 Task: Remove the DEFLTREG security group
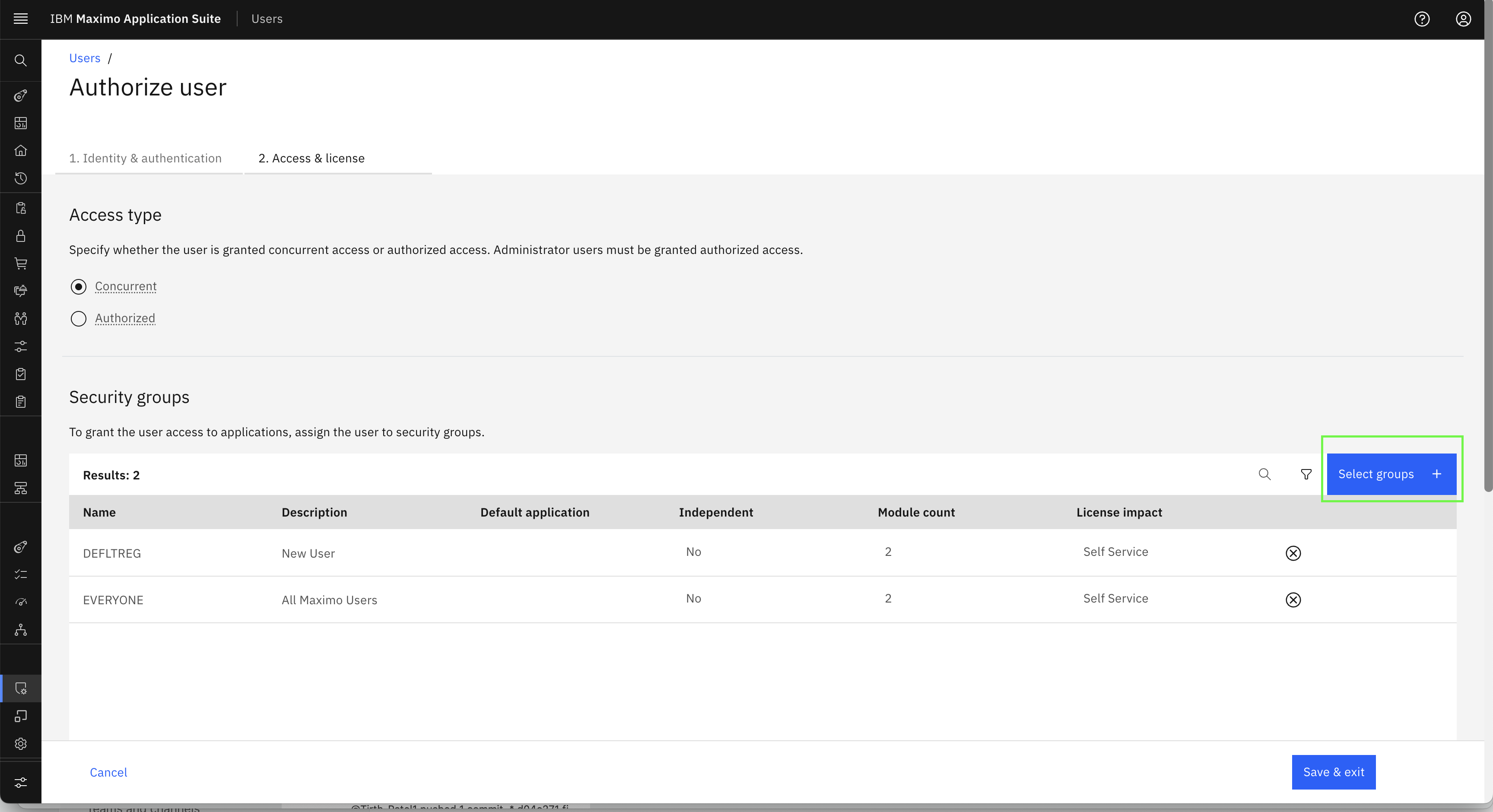pyautogui.click(x=1293, y=553)
